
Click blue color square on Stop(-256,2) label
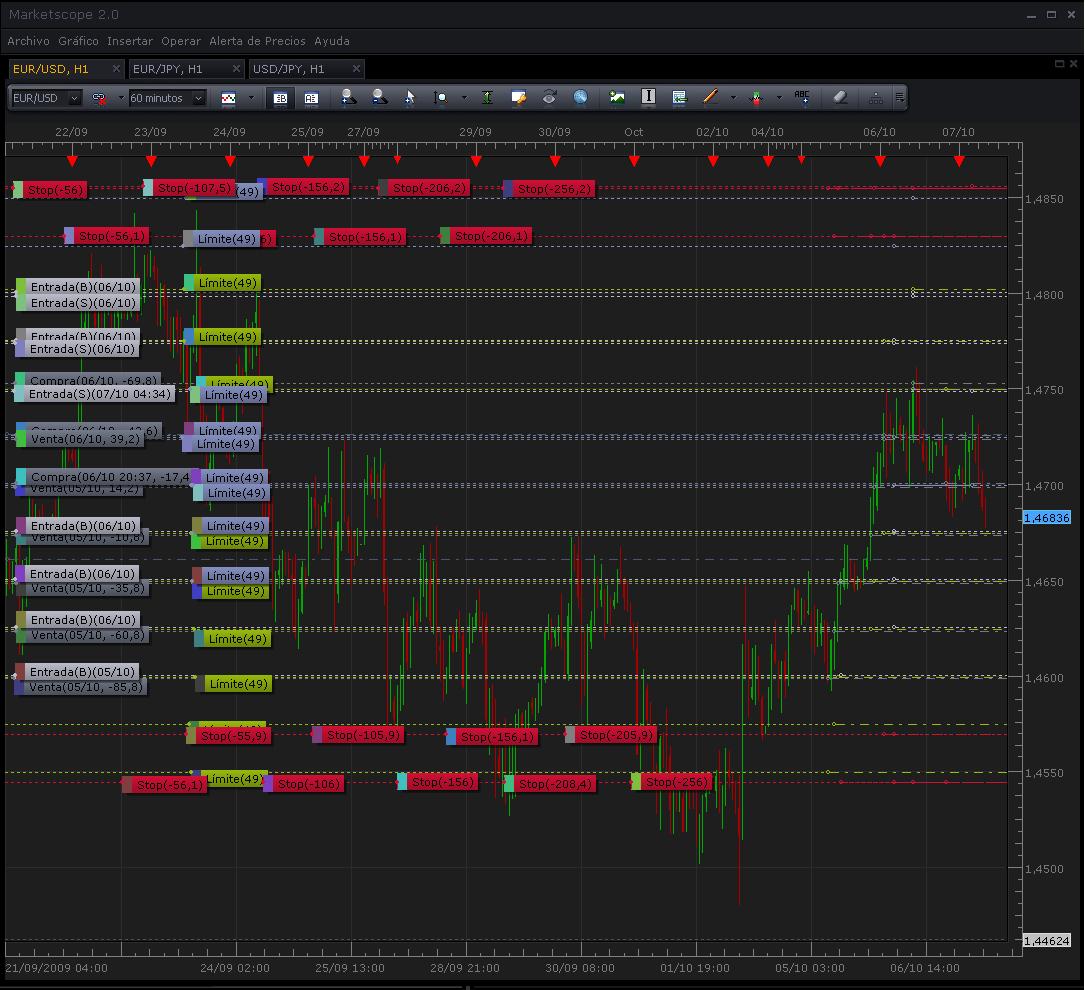coord(508,189)
